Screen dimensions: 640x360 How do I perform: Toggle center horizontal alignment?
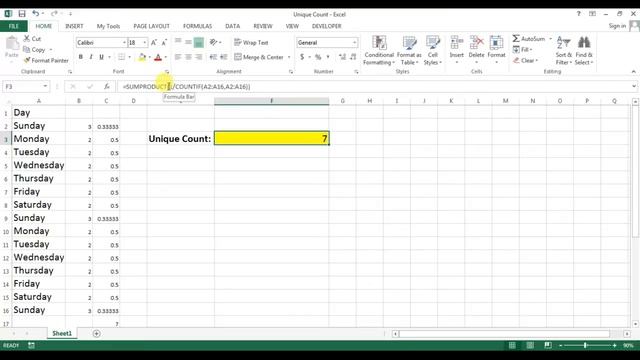click(x=188, y=57)
